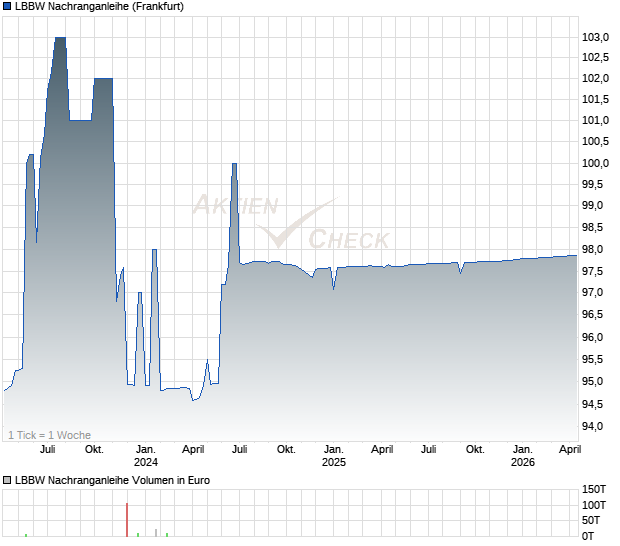Click the 2024 year label

[146, 462]
